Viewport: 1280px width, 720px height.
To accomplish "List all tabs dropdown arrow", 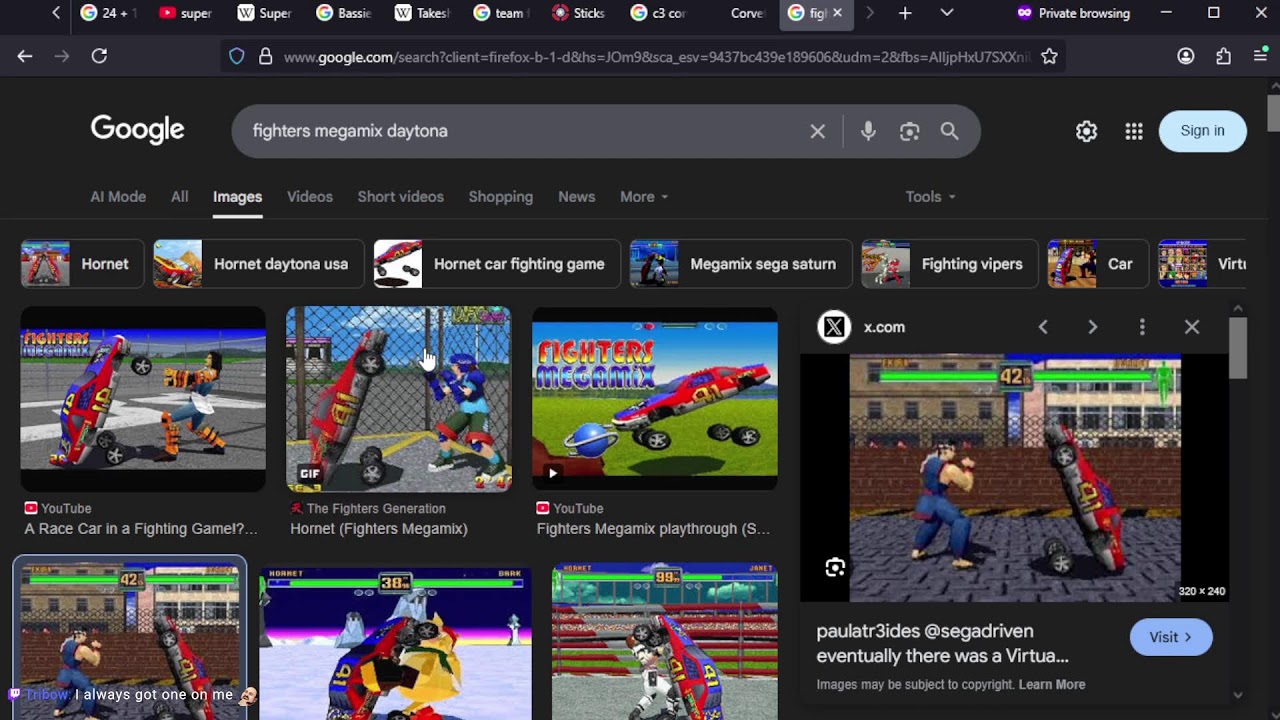I will [x=947, y=13].
